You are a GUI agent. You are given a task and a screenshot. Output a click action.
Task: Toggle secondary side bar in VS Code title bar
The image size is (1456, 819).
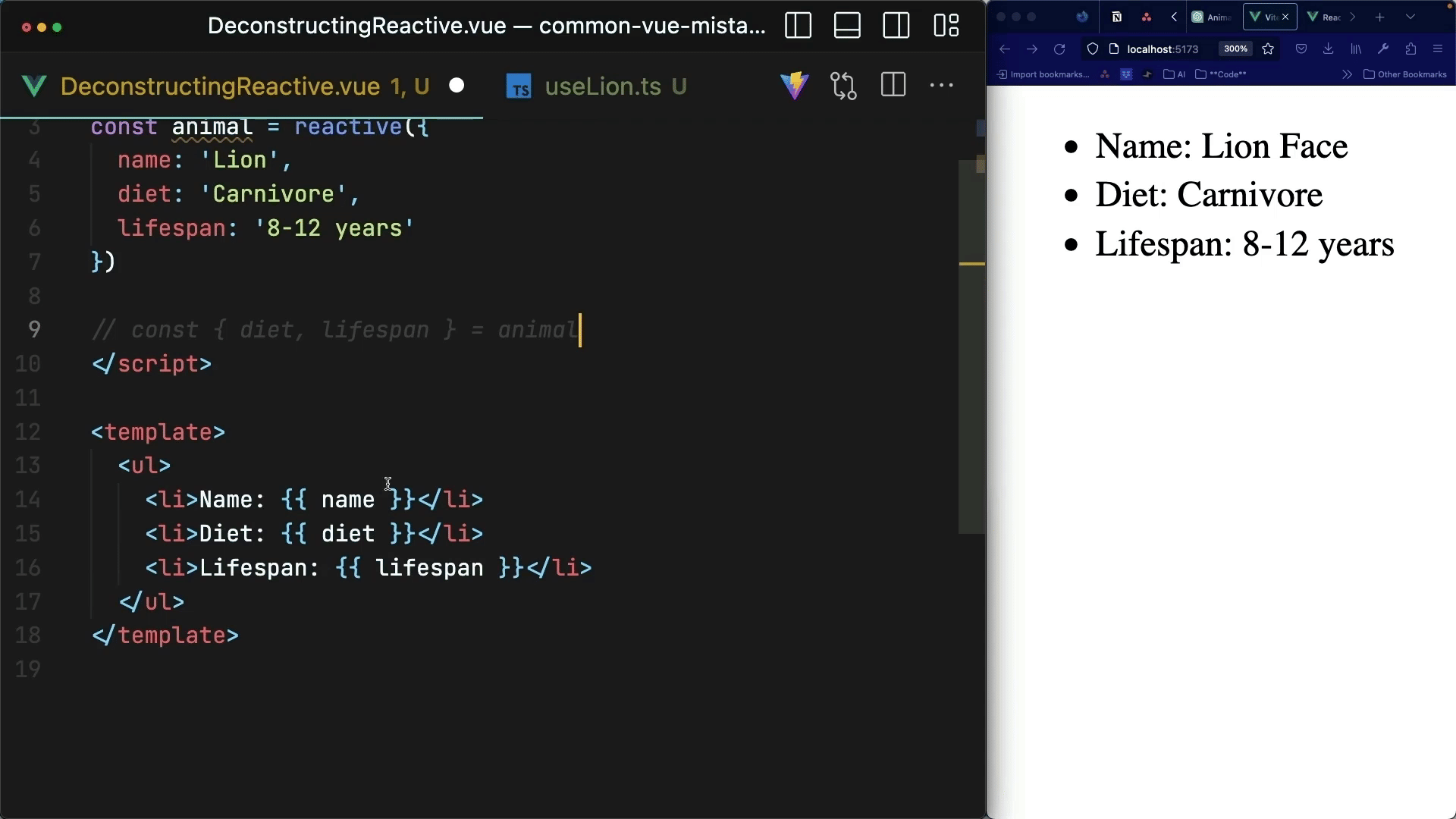[x=896, y=26]
